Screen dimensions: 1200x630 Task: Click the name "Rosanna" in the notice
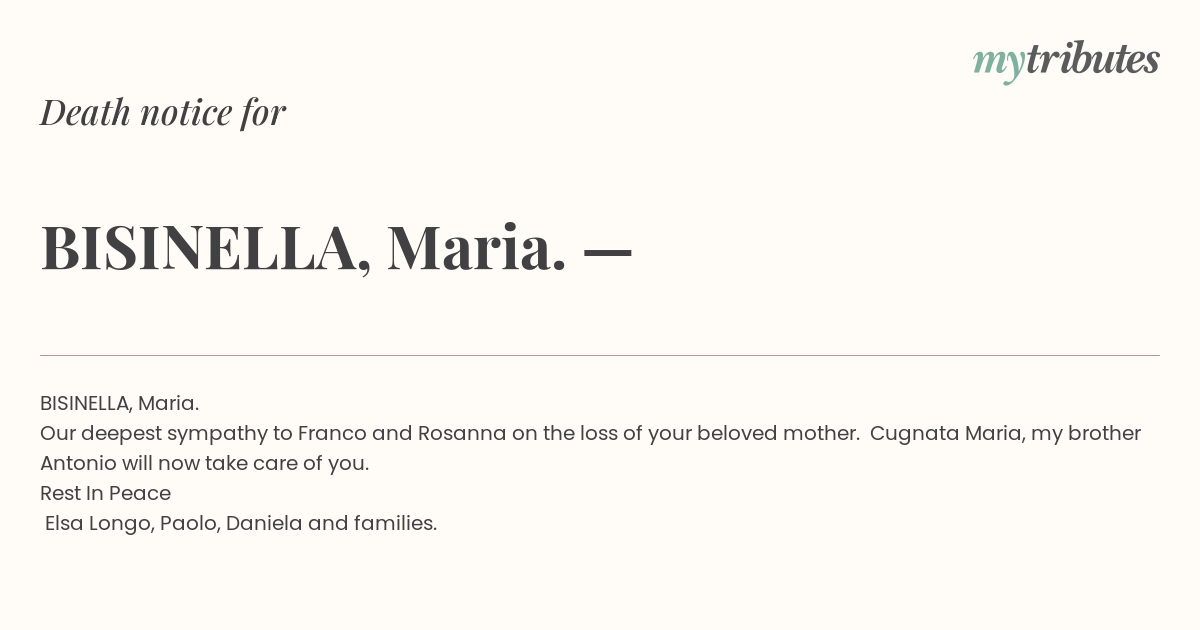462,433
